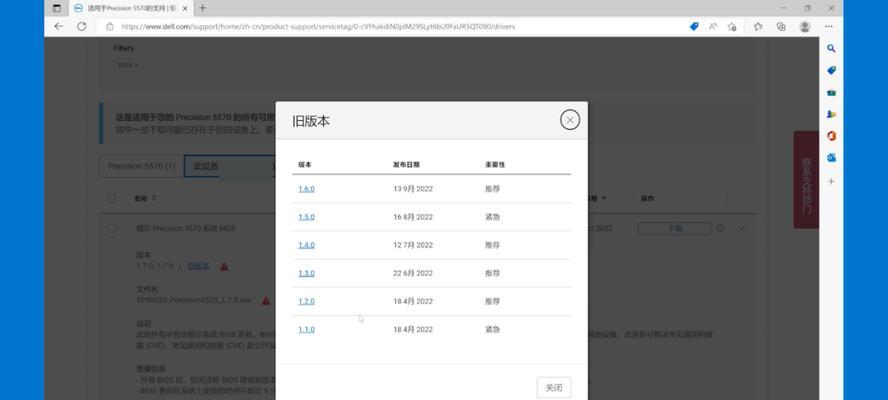This screenshot has height=400, width=888.
Task: Open BIOS version 1.1.0 link
Action: (306, 329)
